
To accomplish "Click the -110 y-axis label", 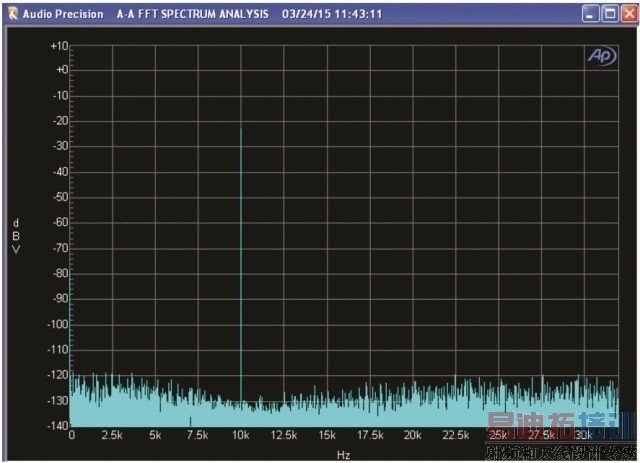I will click(58, 349).
